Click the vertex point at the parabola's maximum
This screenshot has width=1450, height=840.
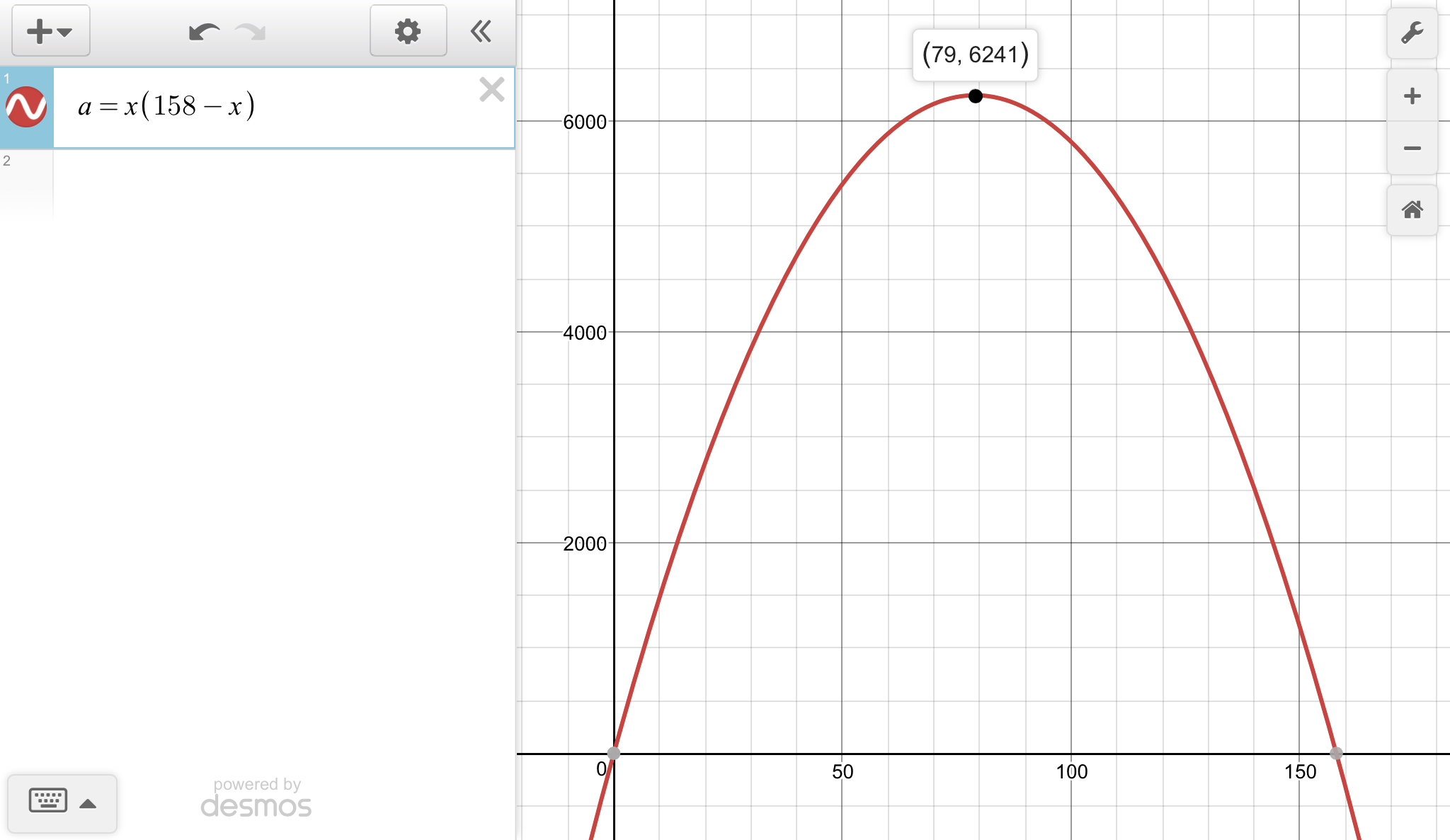(976, 96)
